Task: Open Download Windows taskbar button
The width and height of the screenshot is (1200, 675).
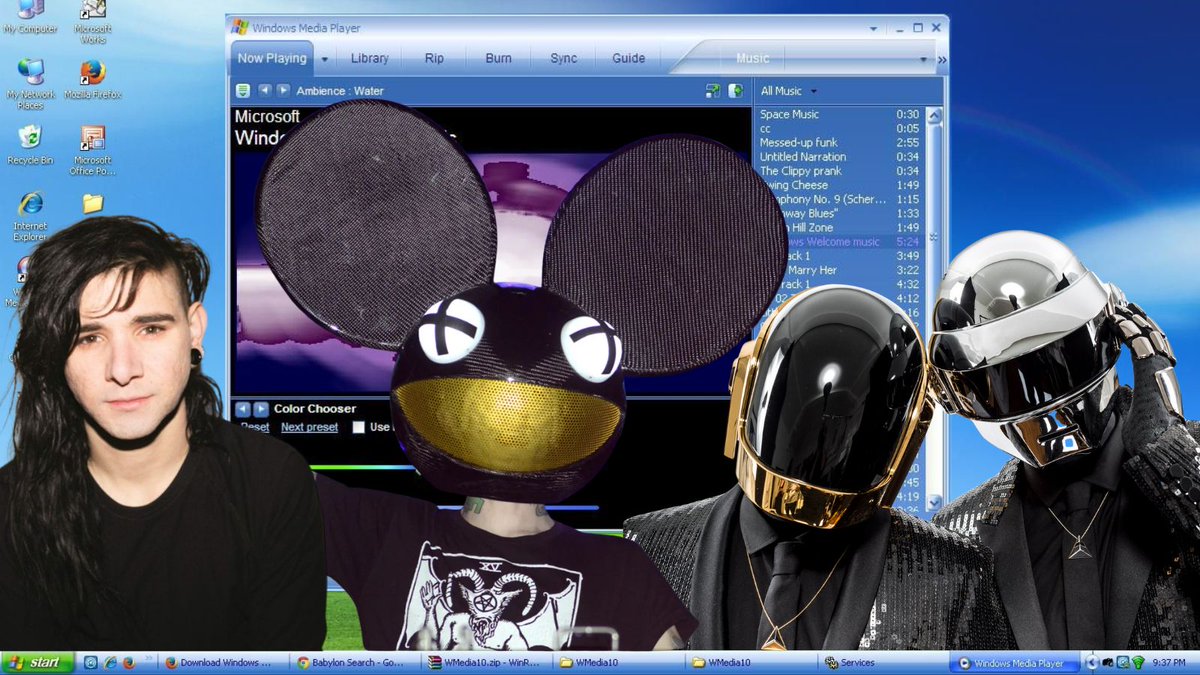Action: pyautogui.click(x=226, y=662)
